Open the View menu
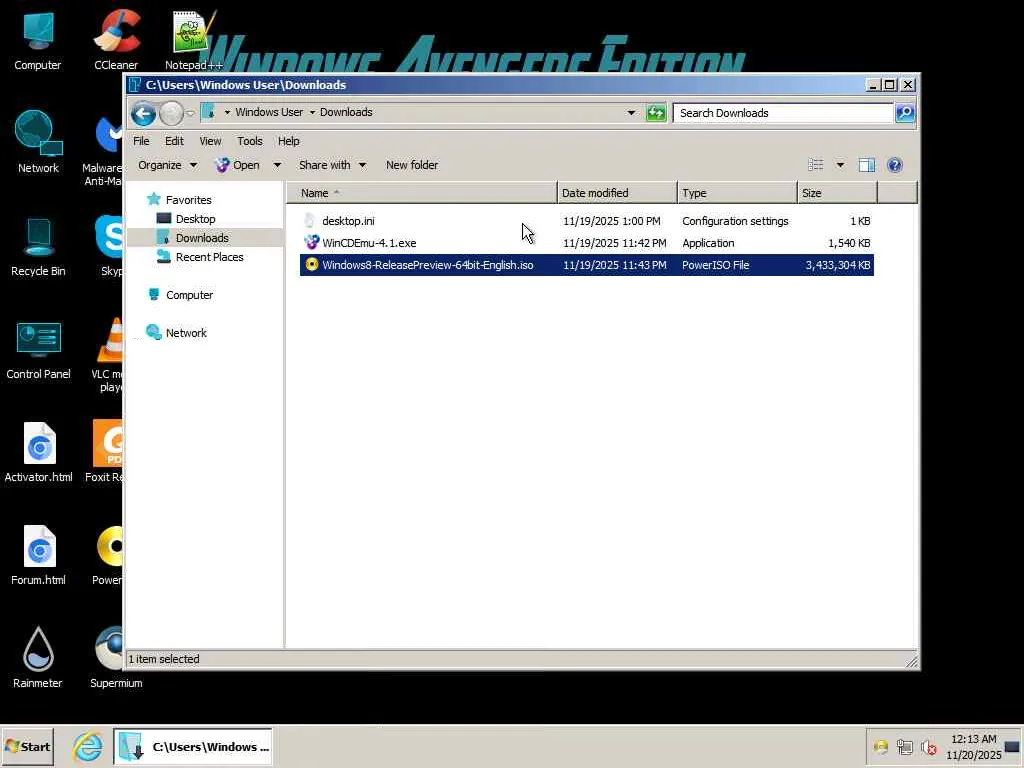This screenshot has width=1024, height=768. pos(210,141)
